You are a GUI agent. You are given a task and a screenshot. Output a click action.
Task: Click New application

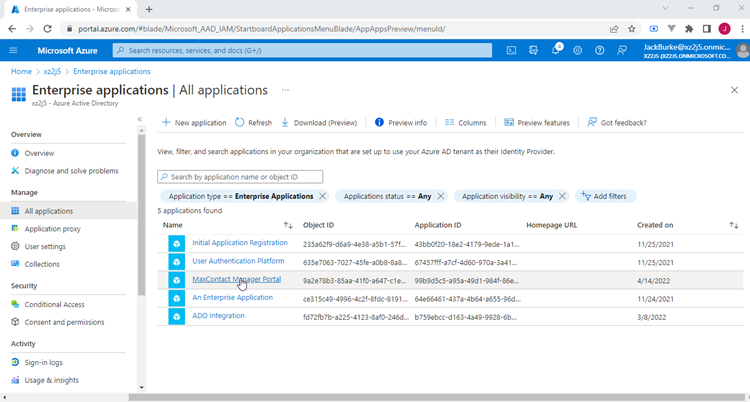pos(194,123)
